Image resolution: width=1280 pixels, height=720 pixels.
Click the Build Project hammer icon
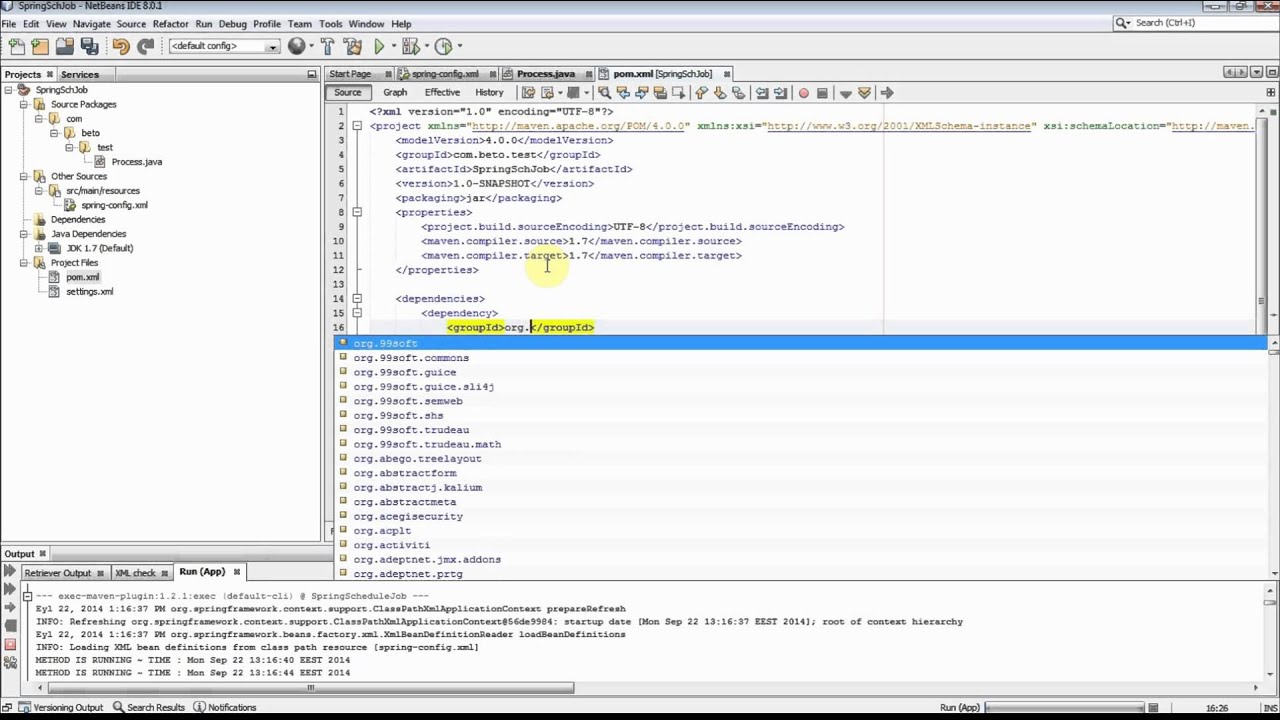click(x=328, y=46)
